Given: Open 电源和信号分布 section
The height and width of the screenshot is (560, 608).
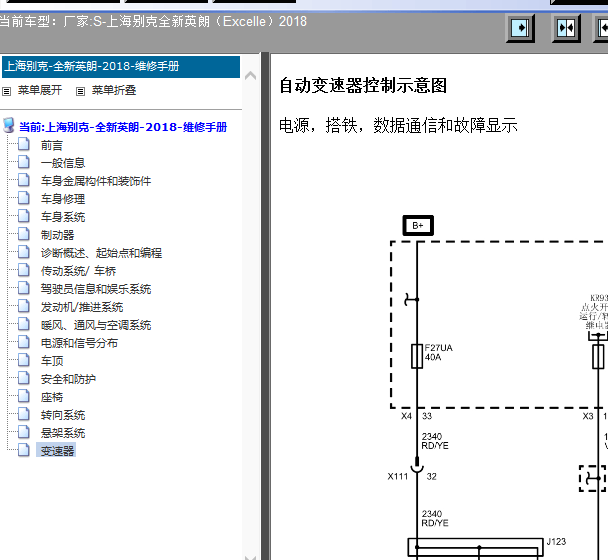Looking at the screenshot, I should point(79,343).
